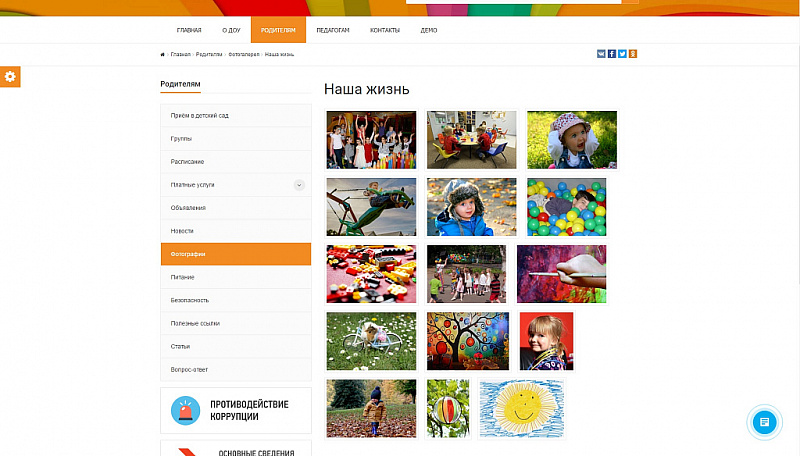Click the Главная breadcrumb link
This screenshot has height=456, width=800.
(181, 54)
